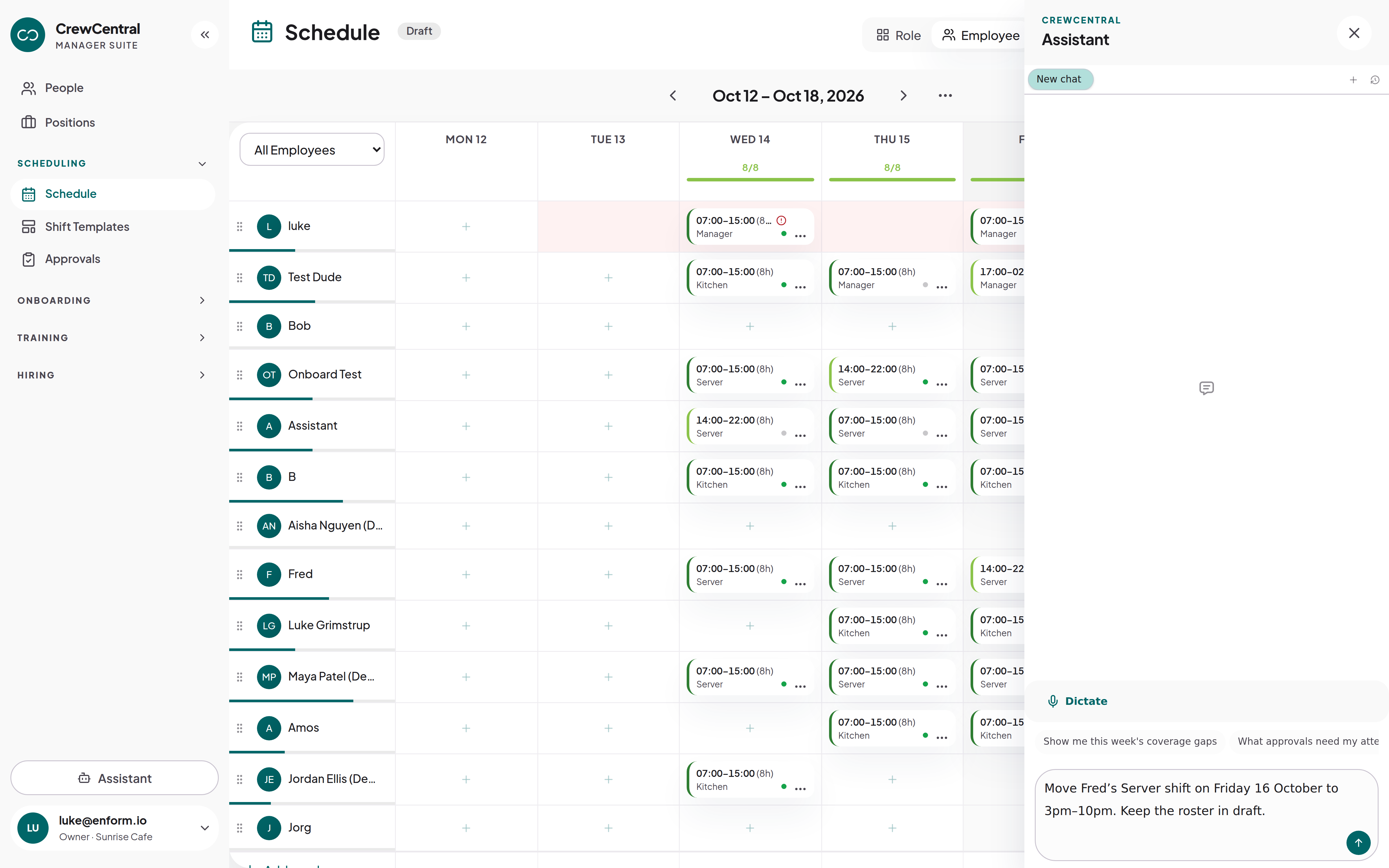Viewport: 1389px width, 868px height.
Task: Expand the Training section
Action: 112,338
